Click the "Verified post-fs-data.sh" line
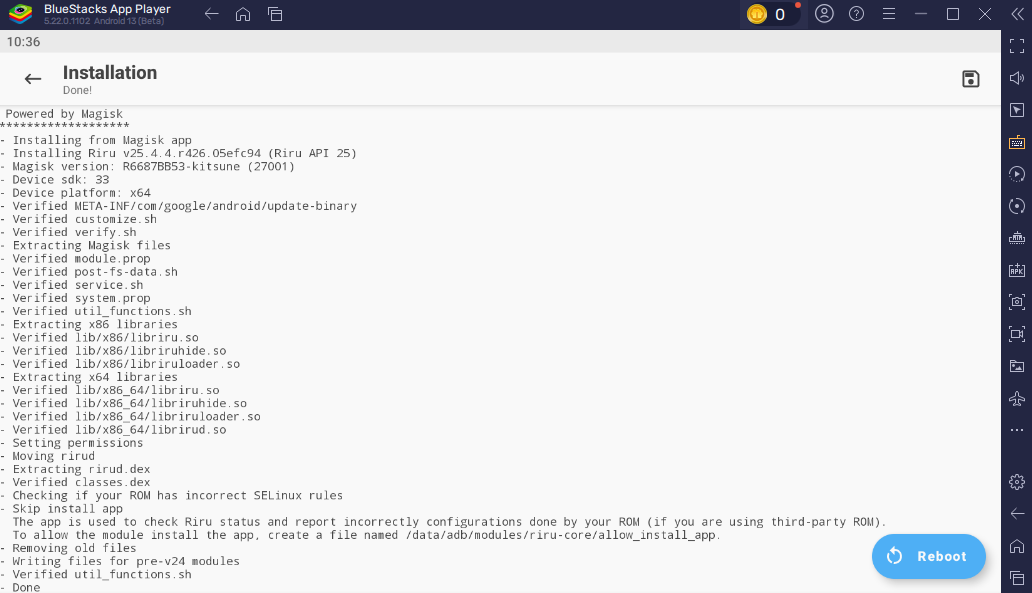This screenshot has height=593, width=1032. click(x=90, y=272)
